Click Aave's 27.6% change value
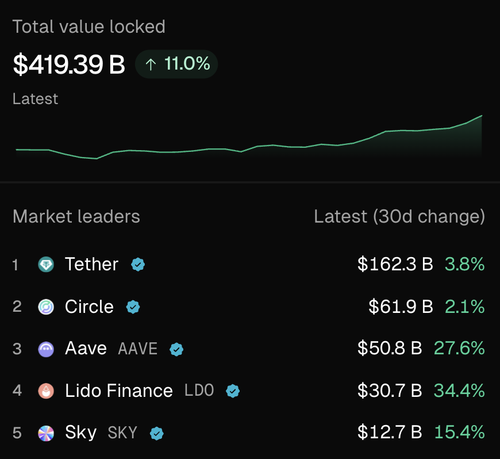This screenshot has width=500, height=459. (x=459, y=348)
